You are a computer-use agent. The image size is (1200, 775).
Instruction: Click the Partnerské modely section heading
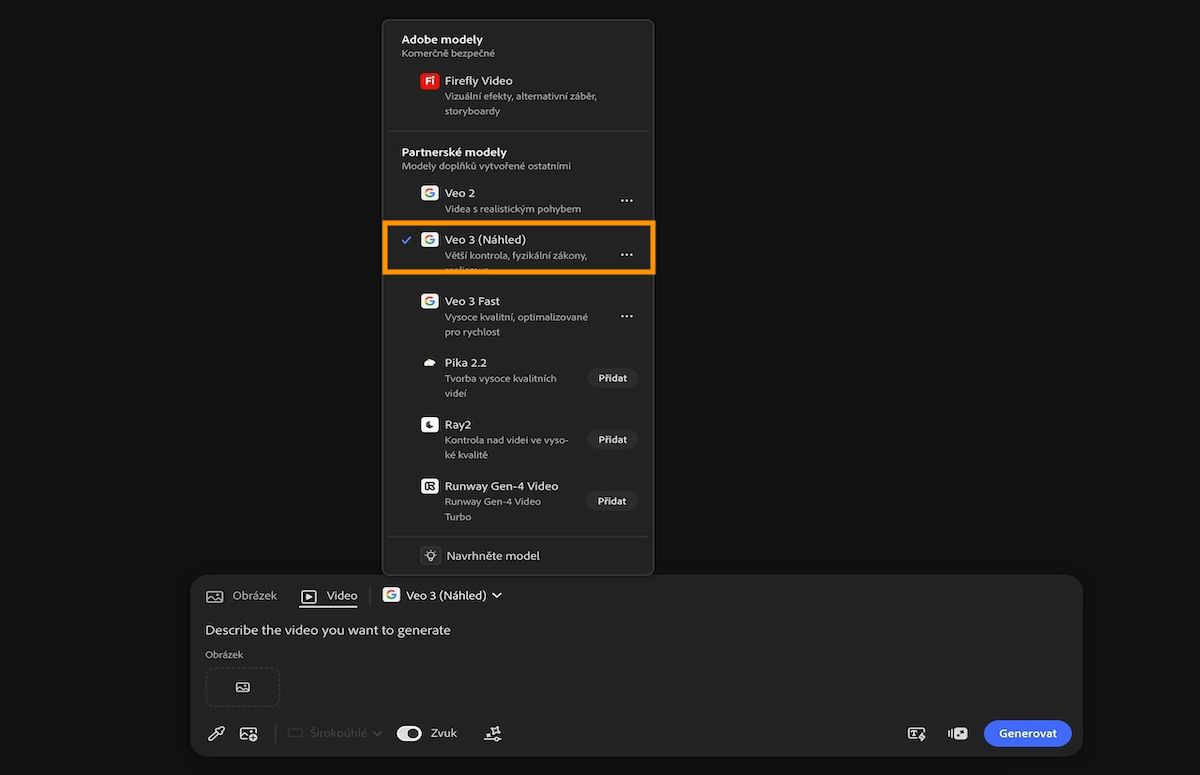click(454, 152)
